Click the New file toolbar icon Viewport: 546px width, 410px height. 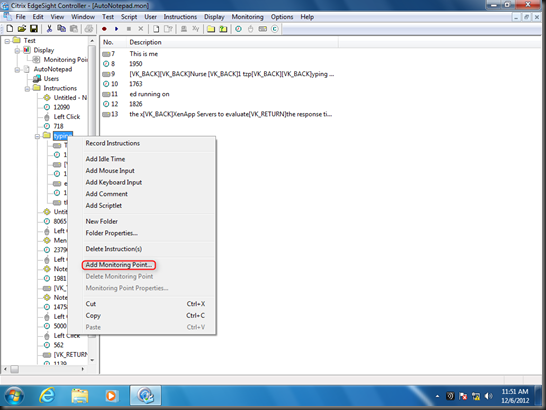[x=10, y=29]
